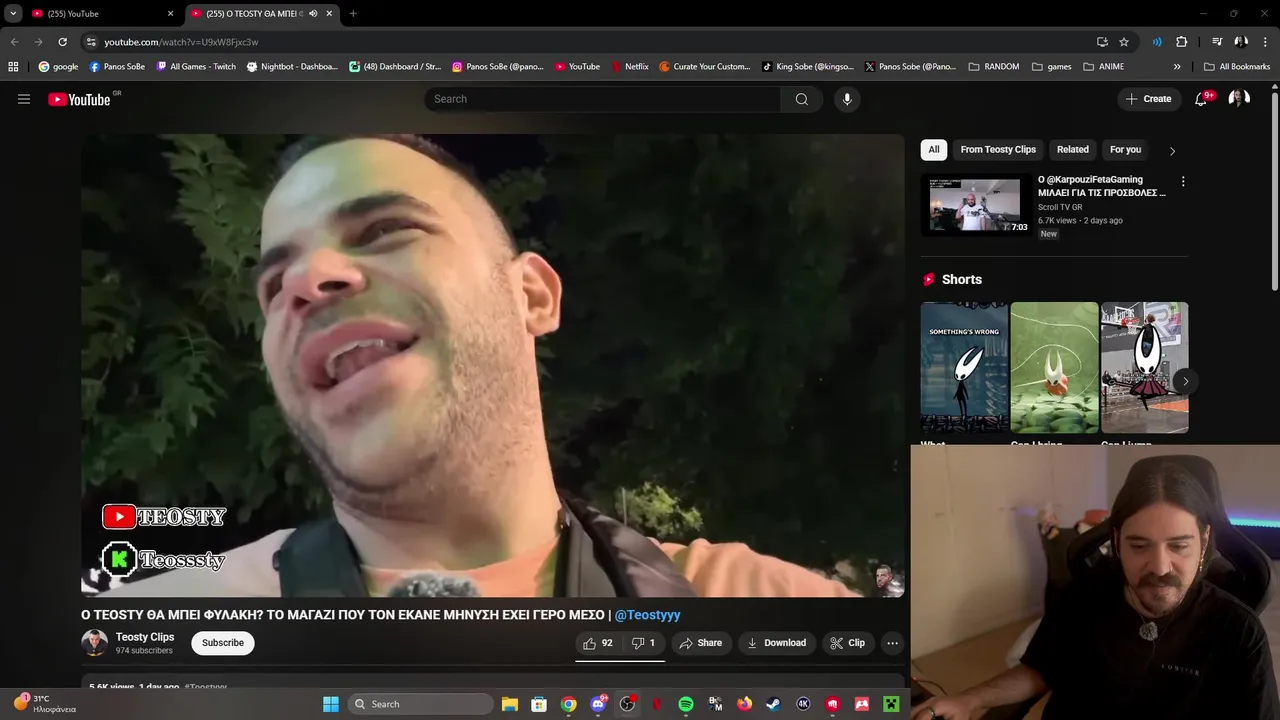The width and height of the screenshot is (1280, 720).
Task: Open the Chrome apps grid shortcut
Action: (13, 67)
